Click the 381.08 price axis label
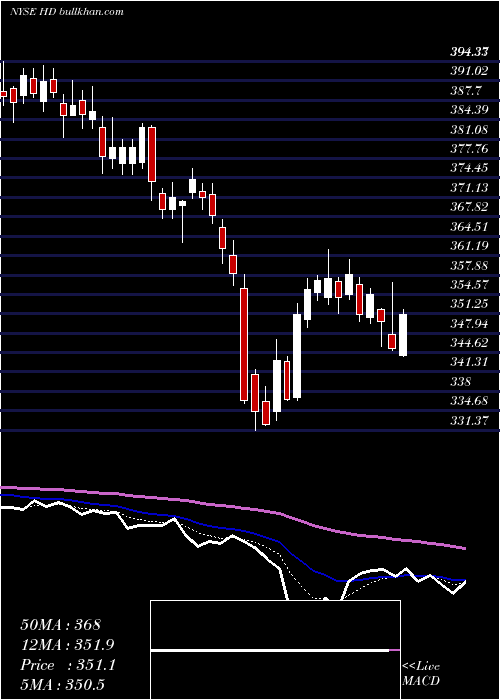Image resolution: width=500 pixels, height=700 pixels. click(x=468, y=129)
